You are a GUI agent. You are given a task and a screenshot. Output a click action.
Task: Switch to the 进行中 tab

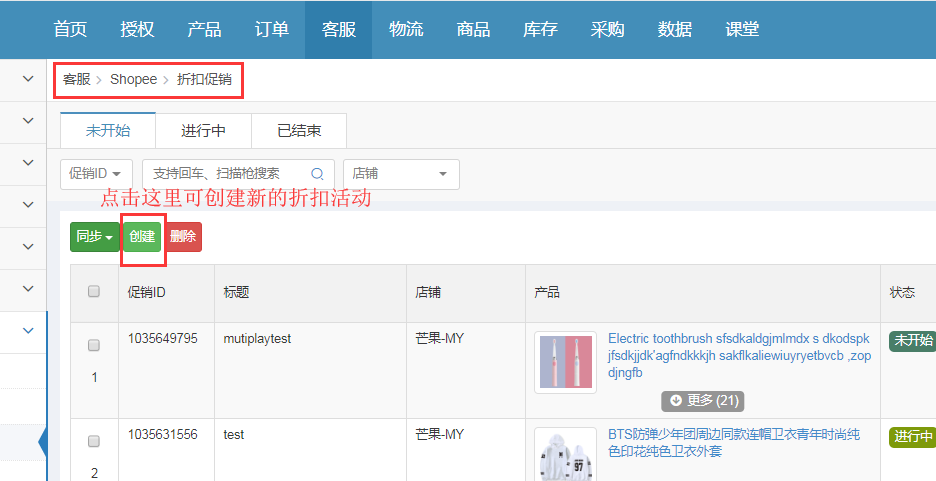(203, 131)
